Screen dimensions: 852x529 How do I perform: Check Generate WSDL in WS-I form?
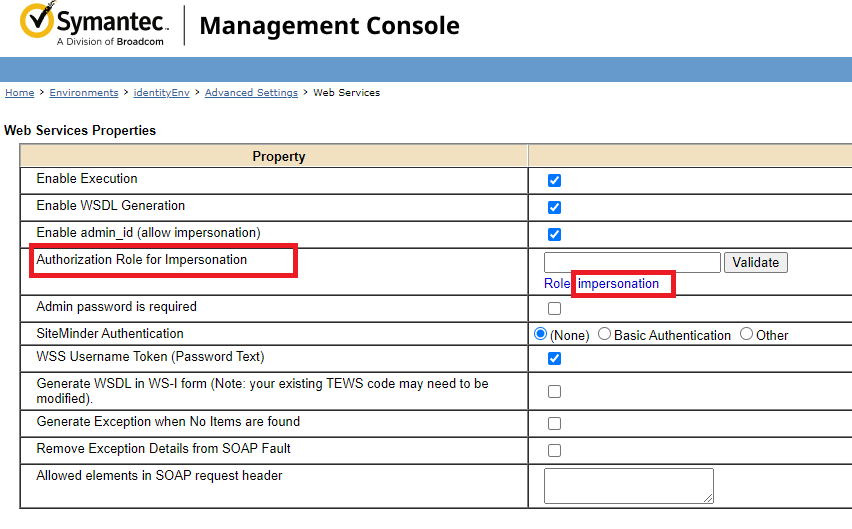pos(554,392)
